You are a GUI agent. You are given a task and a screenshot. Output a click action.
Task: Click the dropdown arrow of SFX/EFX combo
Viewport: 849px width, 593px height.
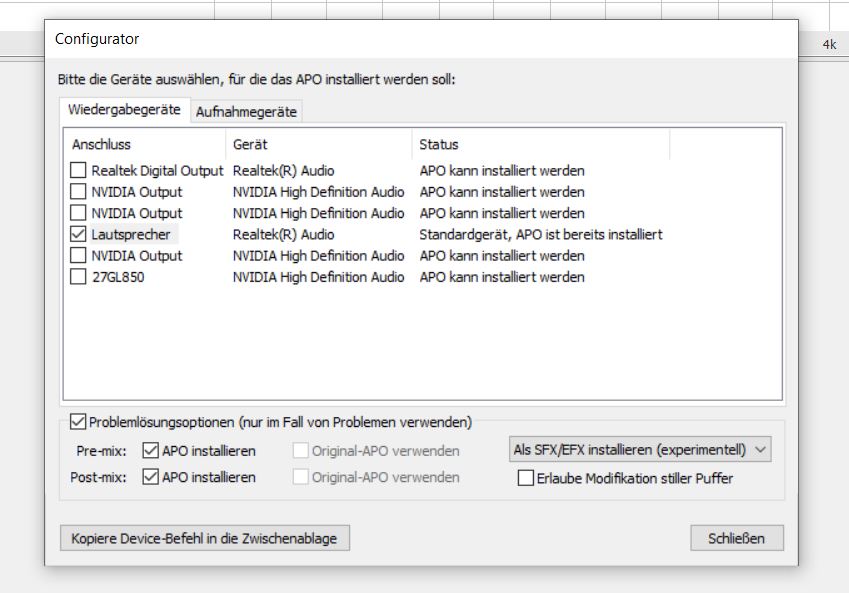point(760,449)
